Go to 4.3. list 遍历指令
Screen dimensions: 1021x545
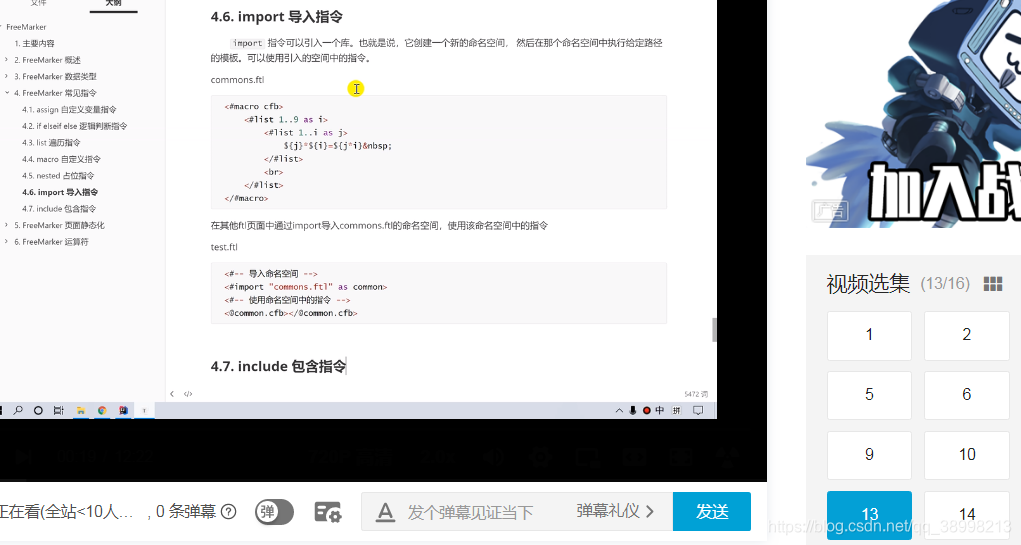51,143
